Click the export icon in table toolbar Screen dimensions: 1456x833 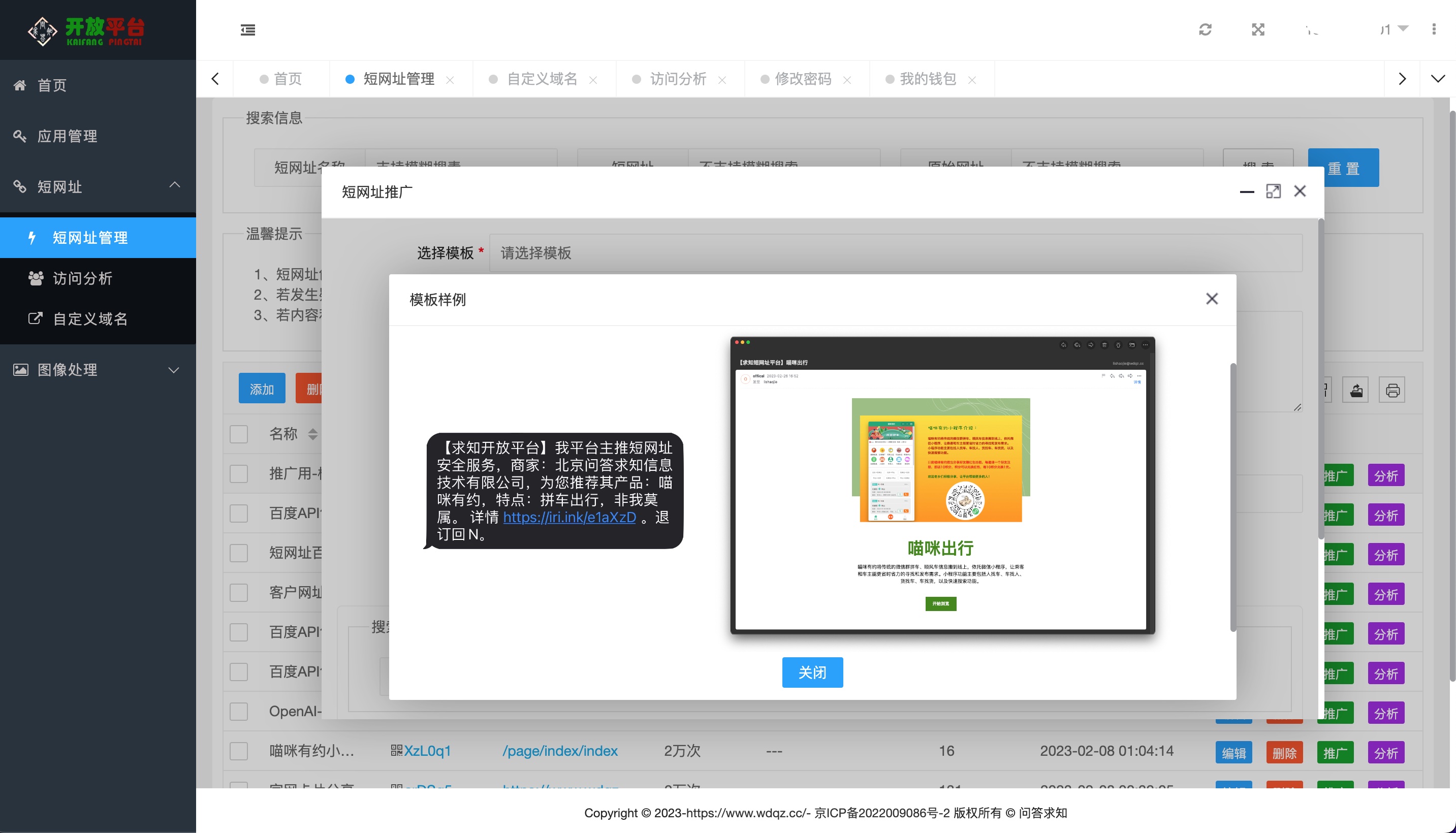coord(1356,391)
